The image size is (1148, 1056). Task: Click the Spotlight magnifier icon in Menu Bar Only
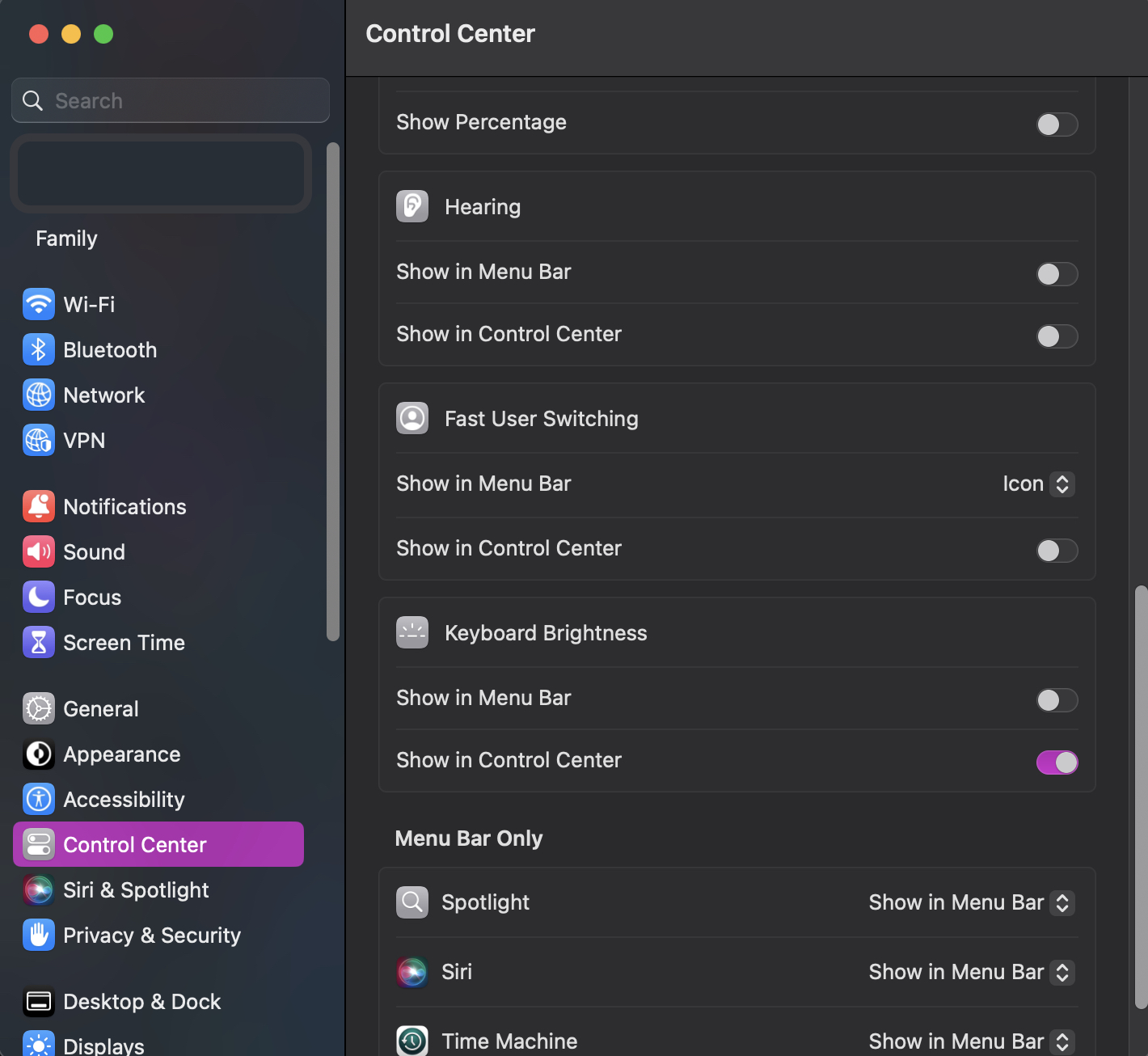click(x=412, y=902)
